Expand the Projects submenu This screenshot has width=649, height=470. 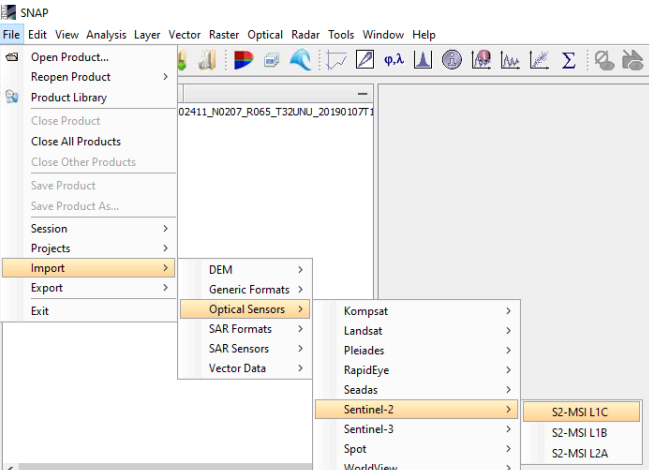pos(89,248)
